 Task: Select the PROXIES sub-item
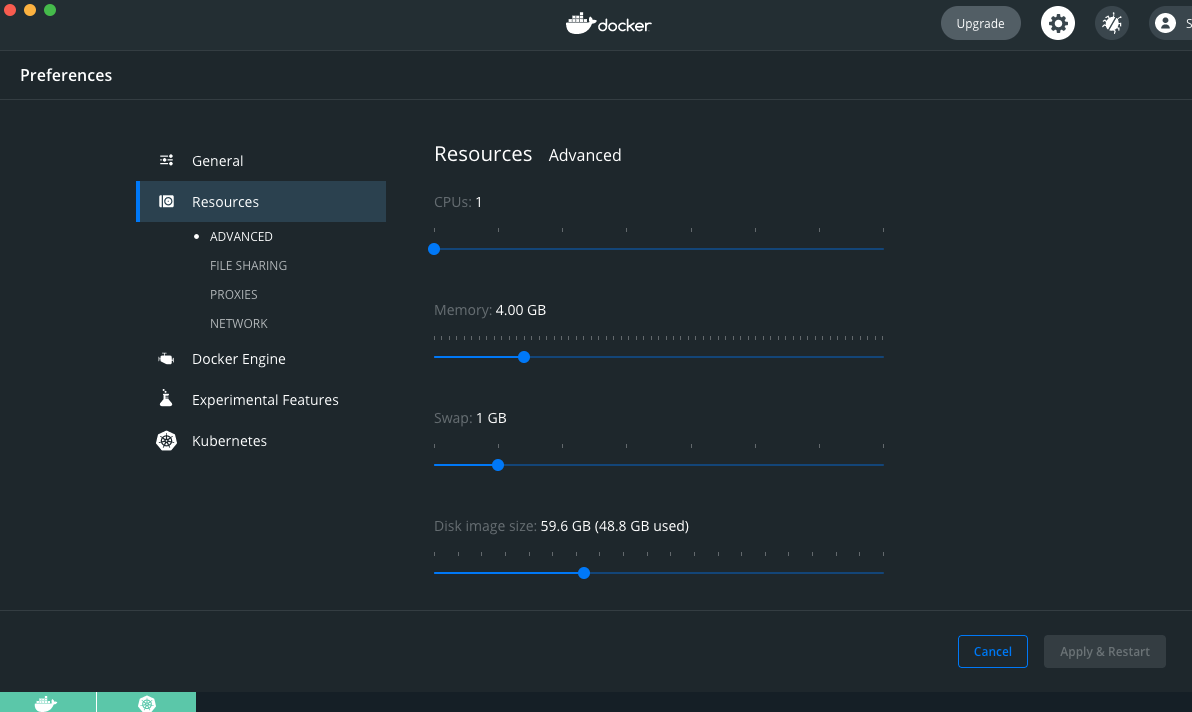[233, 294]
